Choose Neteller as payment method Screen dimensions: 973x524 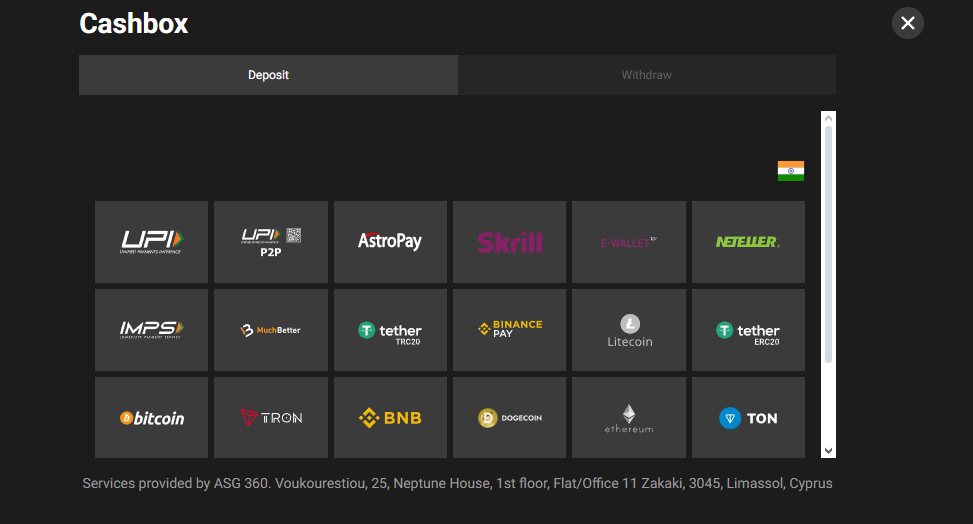click(x=748, y=241)
